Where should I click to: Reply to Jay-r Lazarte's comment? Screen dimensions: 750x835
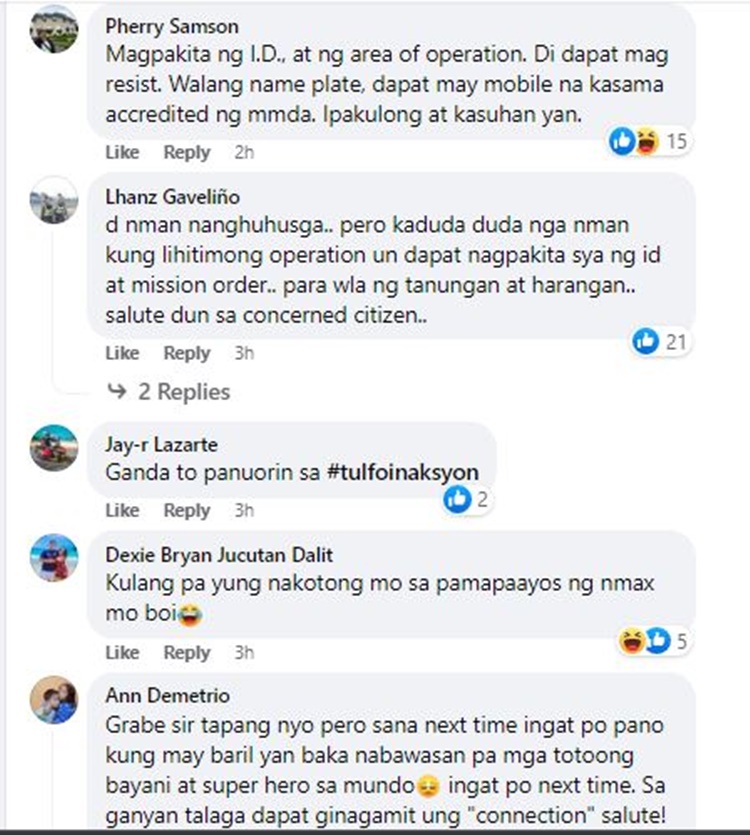(187, 510)
